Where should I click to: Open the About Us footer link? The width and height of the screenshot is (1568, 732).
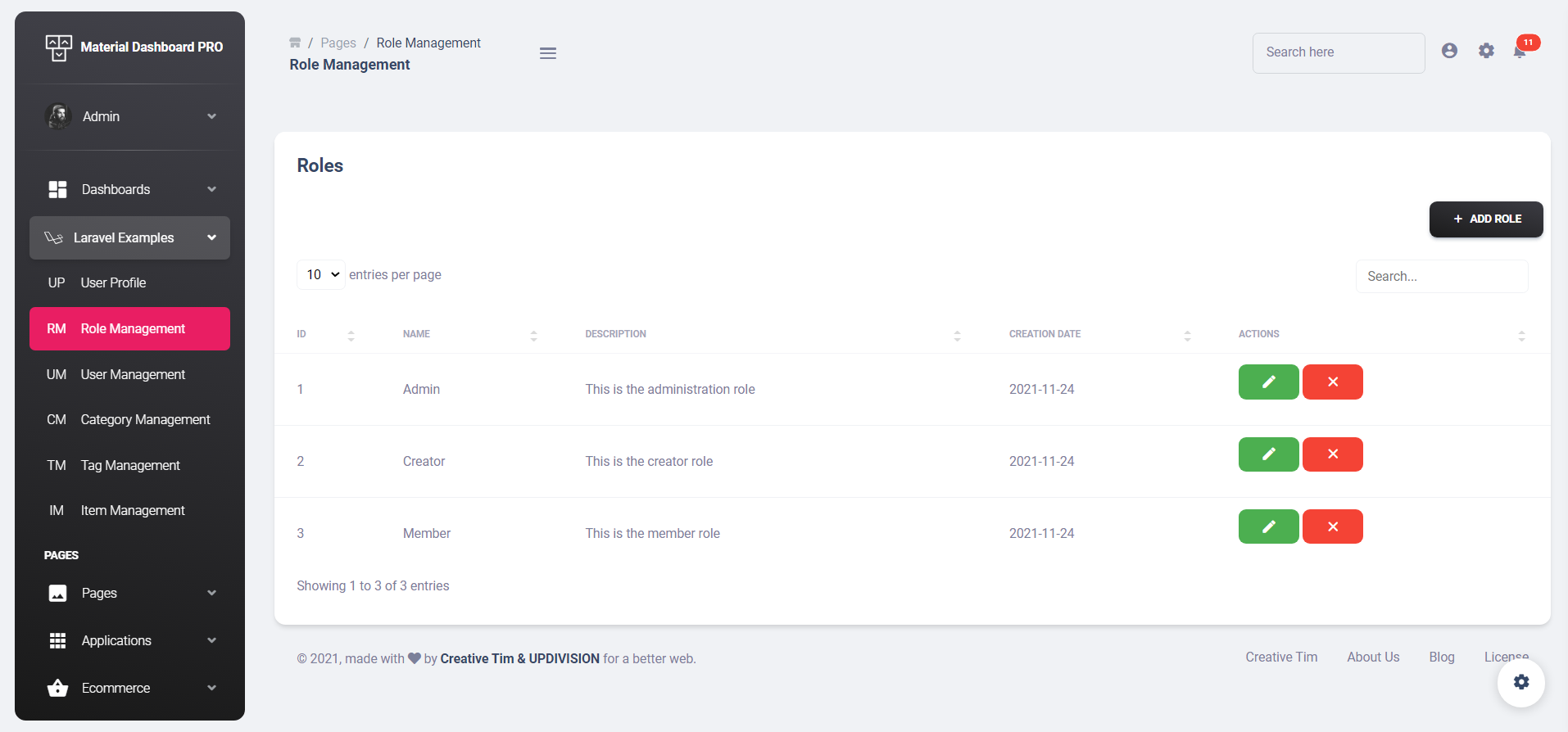[x=1373, y=657]
